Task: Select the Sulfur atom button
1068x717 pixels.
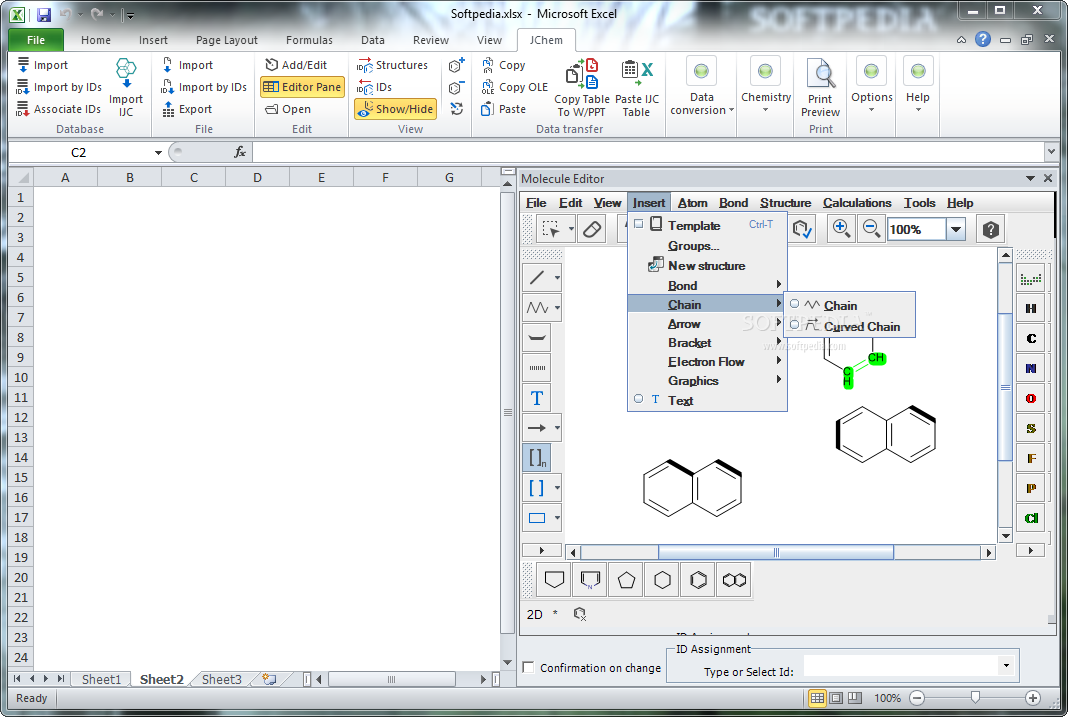Action: (1031, 428)
